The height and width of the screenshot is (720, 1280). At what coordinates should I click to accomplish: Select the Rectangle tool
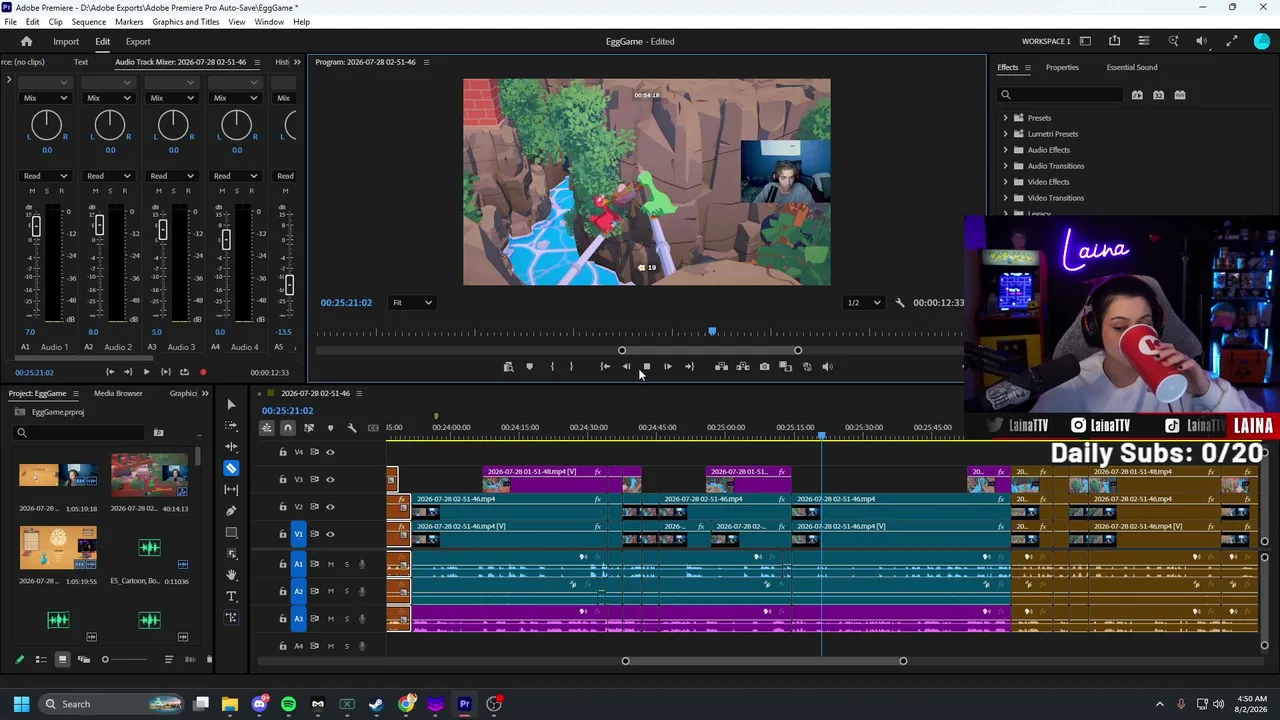point(231,532)
